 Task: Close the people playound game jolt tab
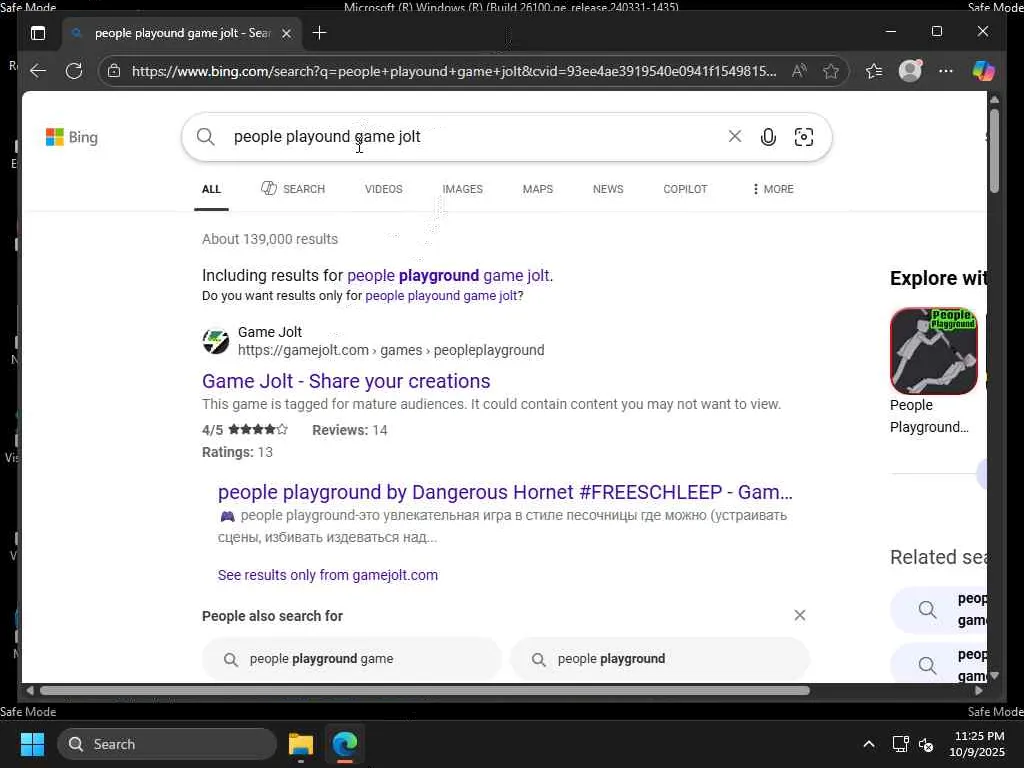coord(286,33)
